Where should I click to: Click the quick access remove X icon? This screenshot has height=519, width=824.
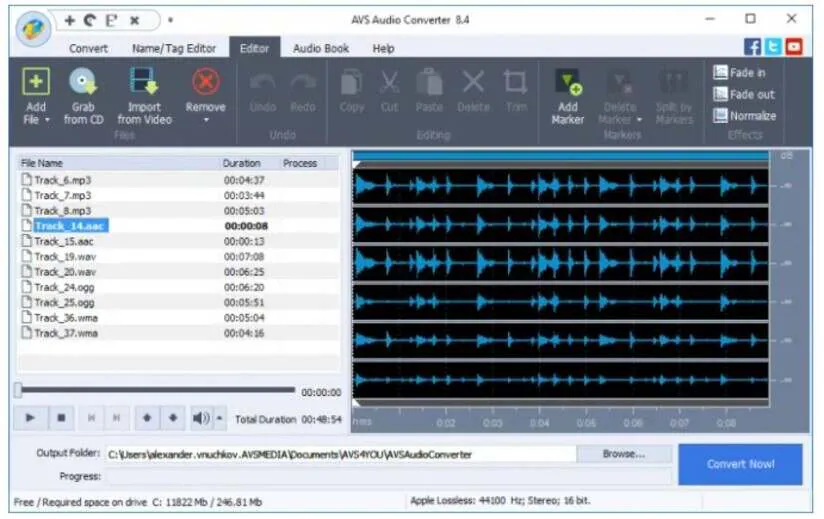pyautogui.click(x=135, y=20)
